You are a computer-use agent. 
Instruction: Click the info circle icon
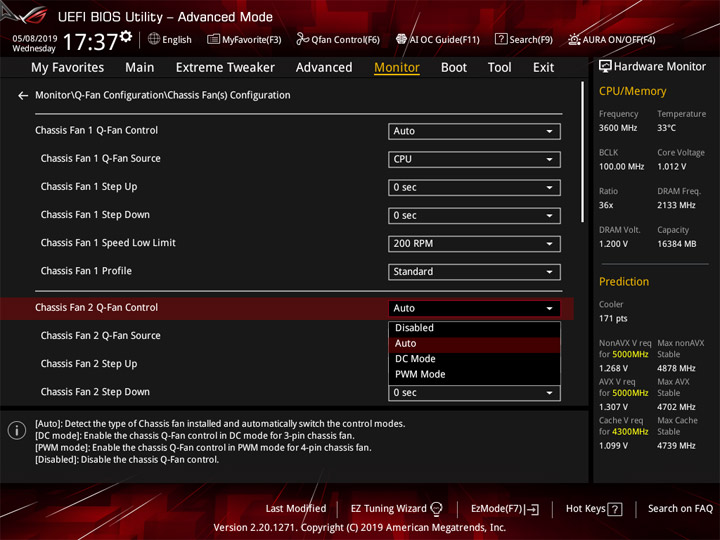pyautogui.click(x=17, y=431)
